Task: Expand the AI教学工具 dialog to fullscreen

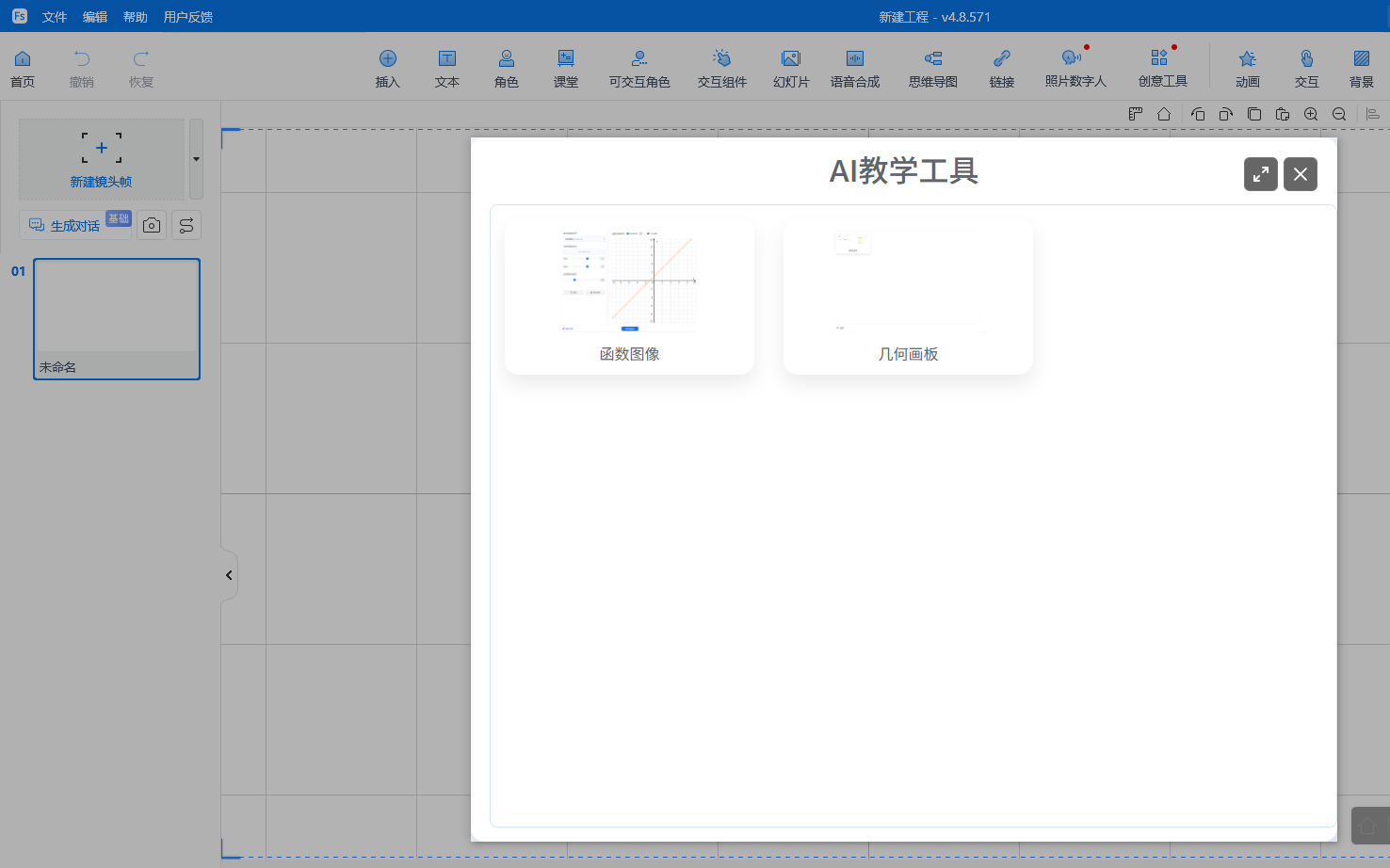Action: coord(1260,174)
